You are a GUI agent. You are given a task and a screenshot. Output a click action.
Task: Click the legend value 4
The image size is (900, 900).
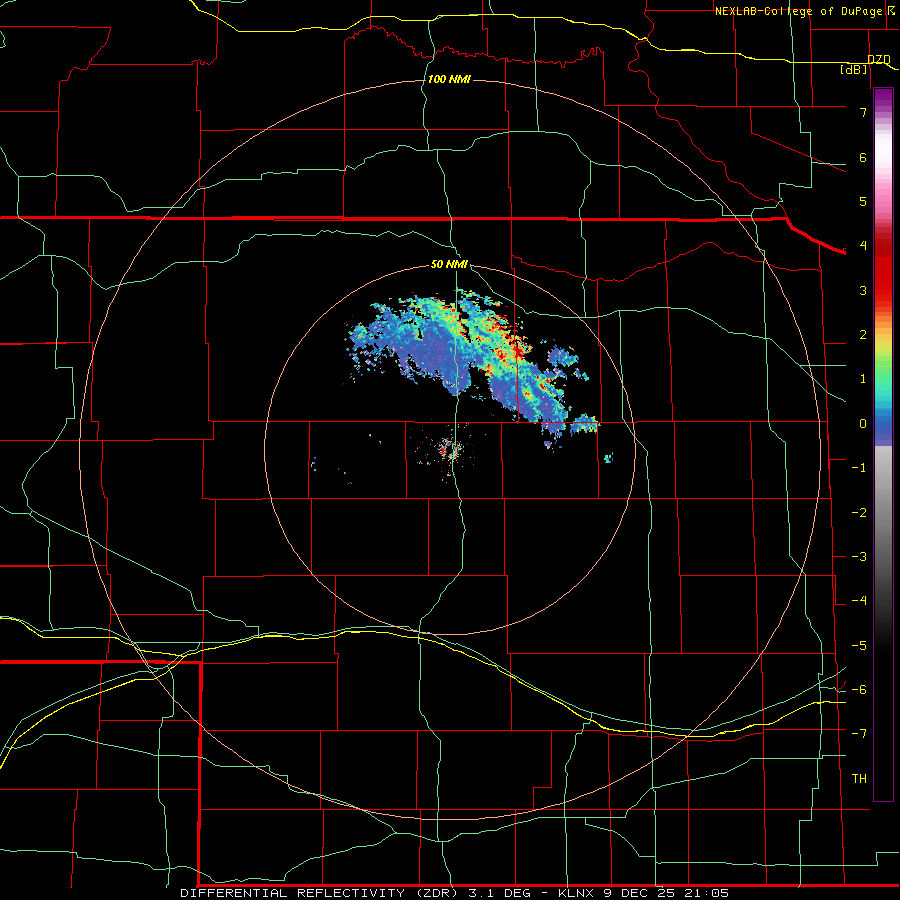pyautogui.click(x=863, y=246)
